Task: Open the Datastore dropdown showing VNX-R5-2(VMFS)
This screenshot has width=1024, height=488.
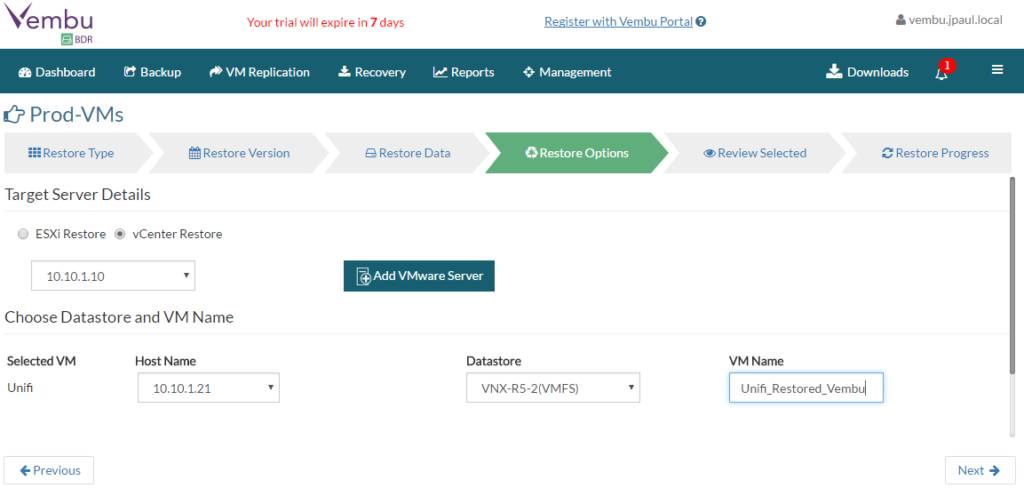Action: tap(552, 388)
